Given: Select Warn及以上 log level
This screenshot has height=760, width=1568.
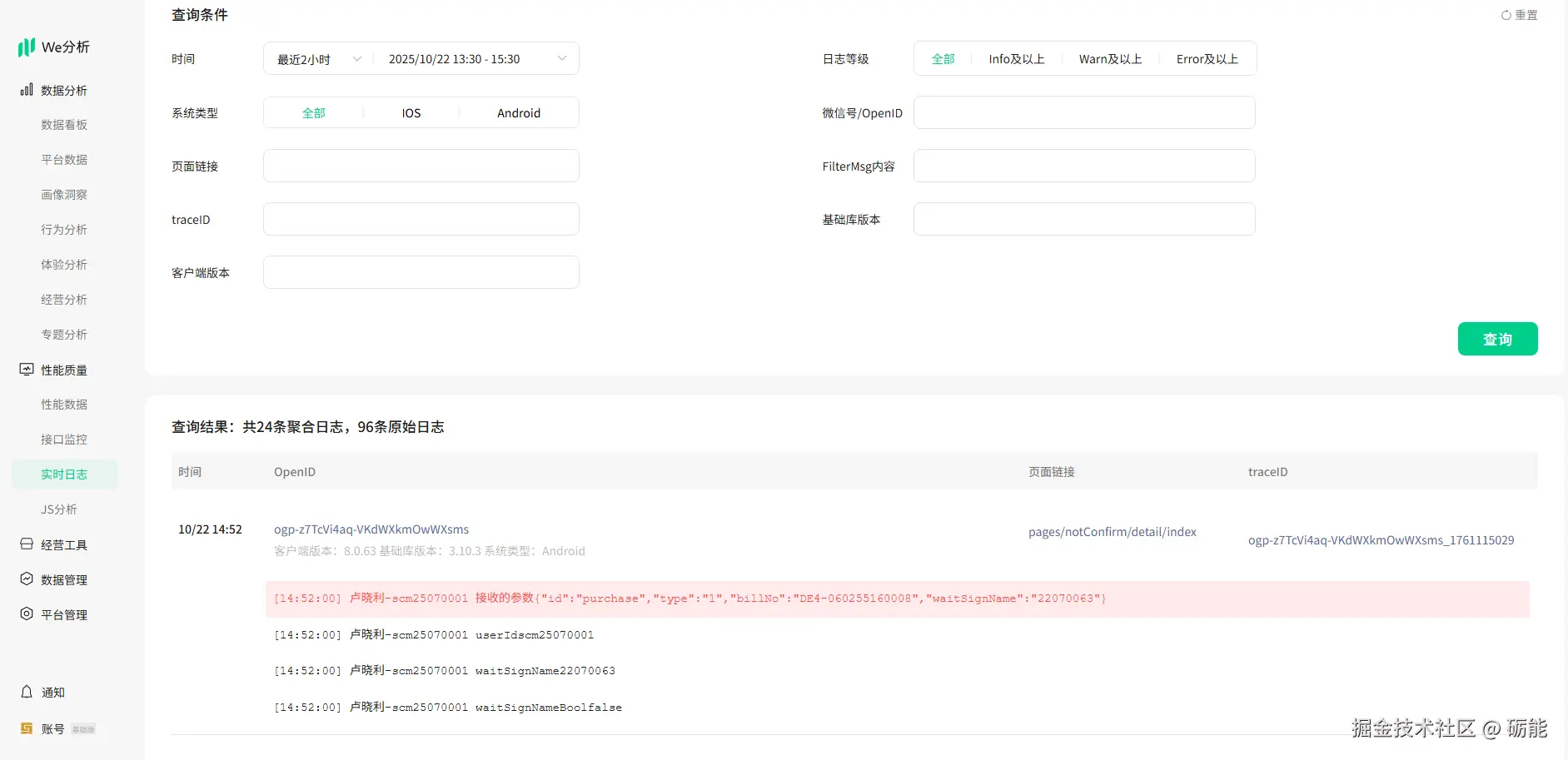Looking at the screenshot, I should click(x=1110, y=59).
